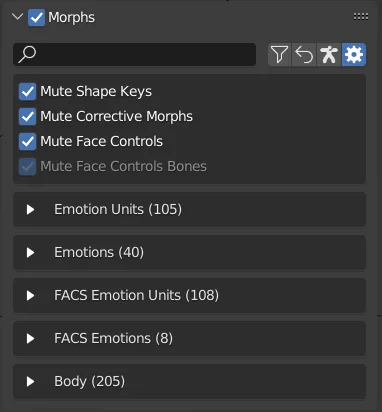382x412 pixels.
Task: Click the magnifying glass search icon
Action: click(27, 54)
